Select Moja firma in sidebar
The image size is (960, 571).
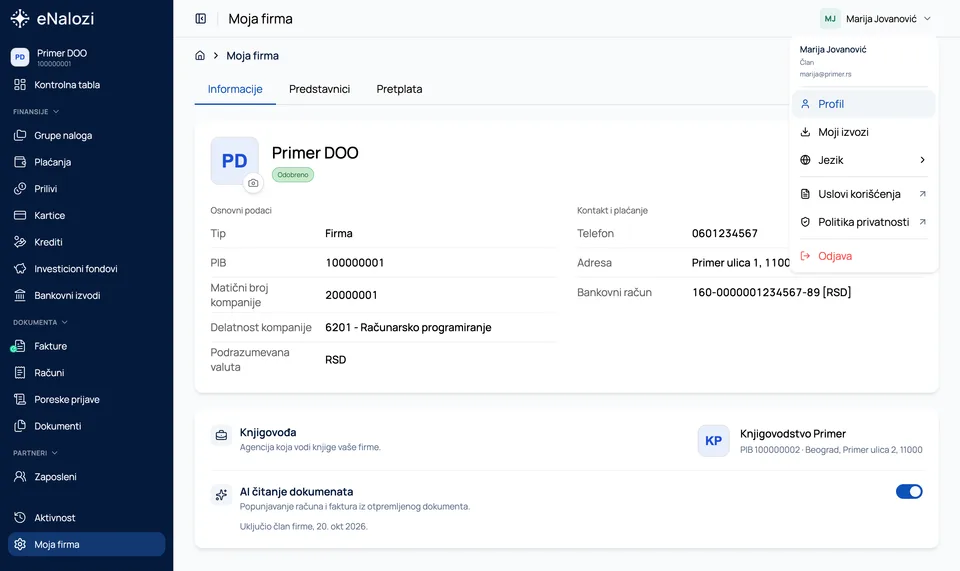click(86, 544)
